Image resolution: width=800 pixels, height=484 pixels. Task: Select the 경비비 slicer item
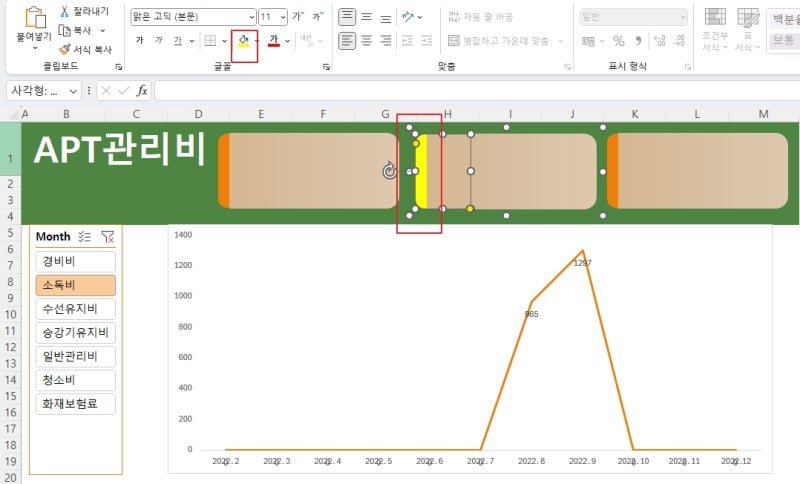click(x=76, y=262)
